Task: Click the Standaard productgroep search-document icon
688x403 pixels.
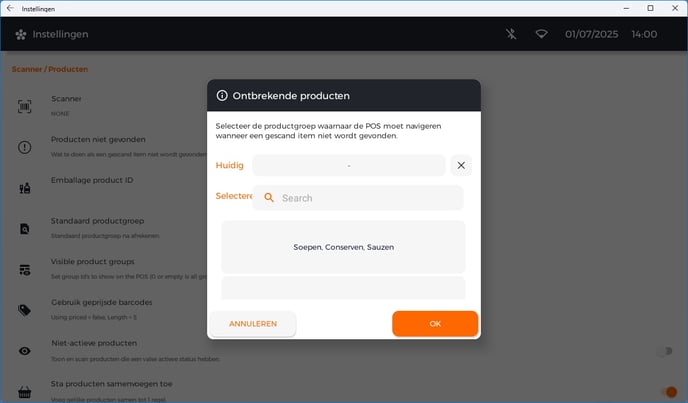Action: 25,229
